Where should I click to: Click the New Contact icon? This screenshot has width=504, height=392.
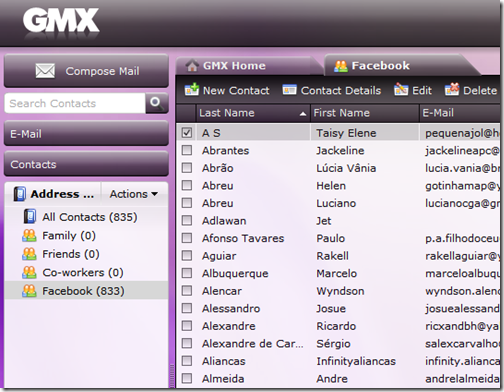pos(192,90)
